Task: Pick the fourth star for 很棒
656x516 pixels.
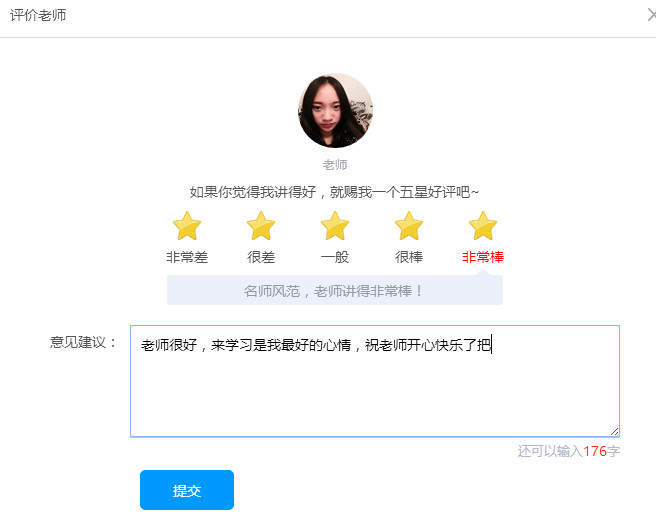Action: pos(409,226)
